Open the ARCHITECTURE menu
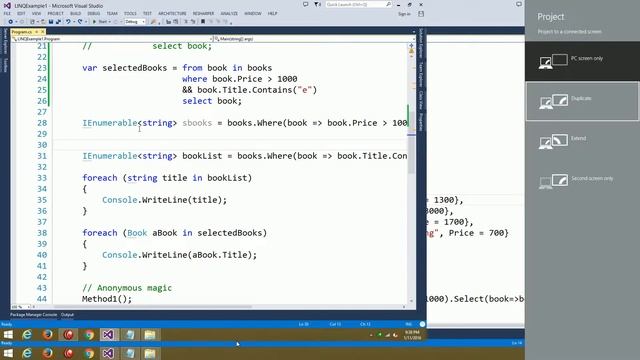 [x=172, y=13]
